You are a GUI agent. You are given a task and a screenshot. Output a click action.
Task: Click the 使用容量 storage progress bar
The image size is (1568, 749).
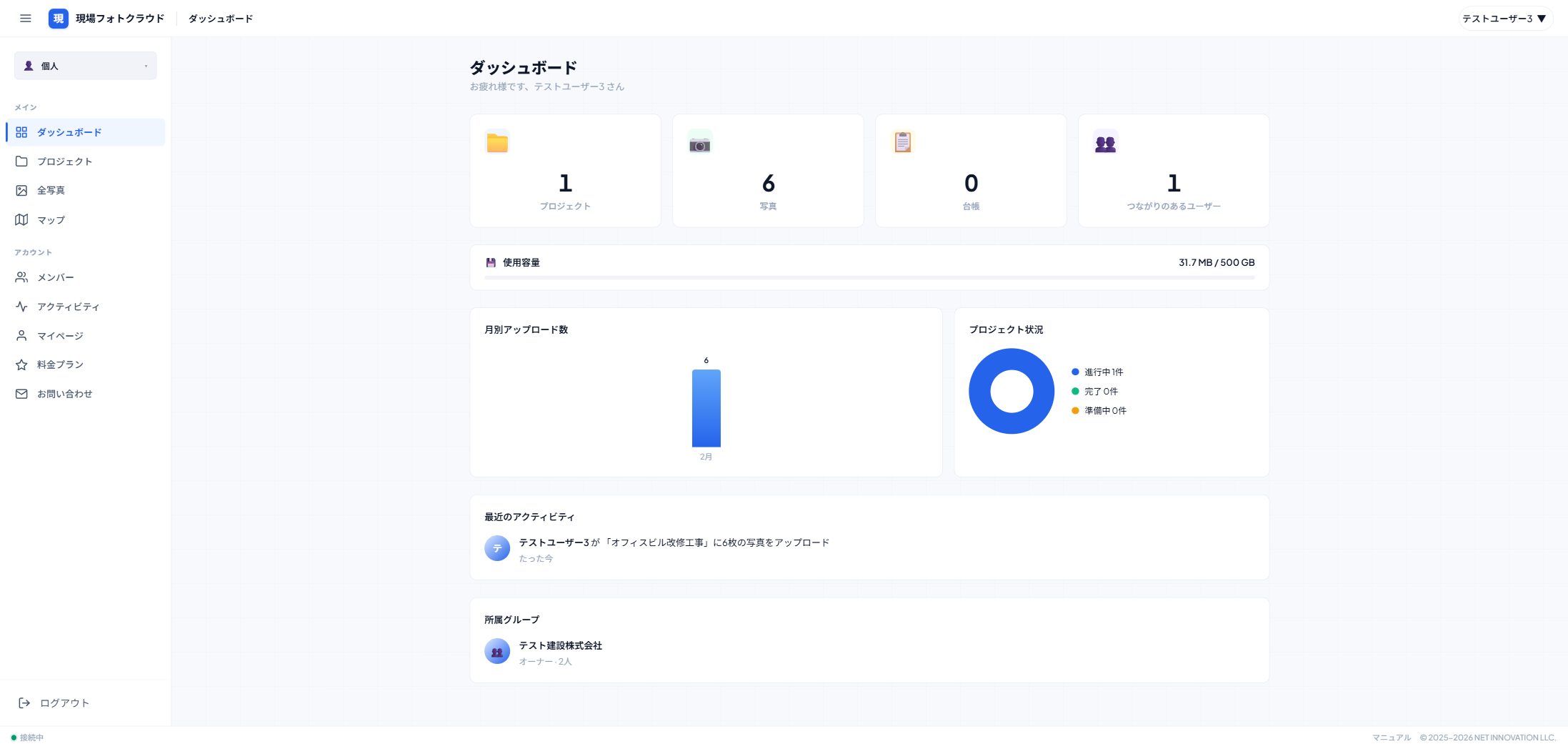tap(869, 277)
